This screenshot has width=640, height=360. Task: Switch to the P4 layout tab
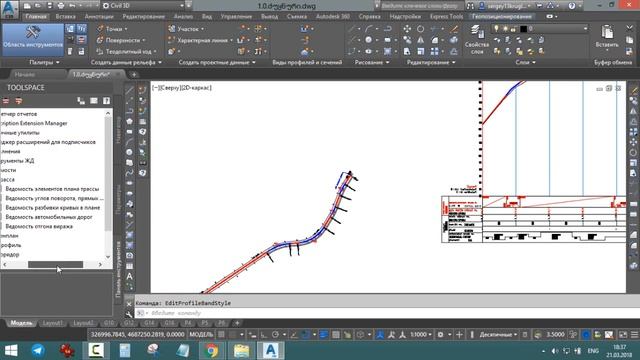tap(188, 323)
